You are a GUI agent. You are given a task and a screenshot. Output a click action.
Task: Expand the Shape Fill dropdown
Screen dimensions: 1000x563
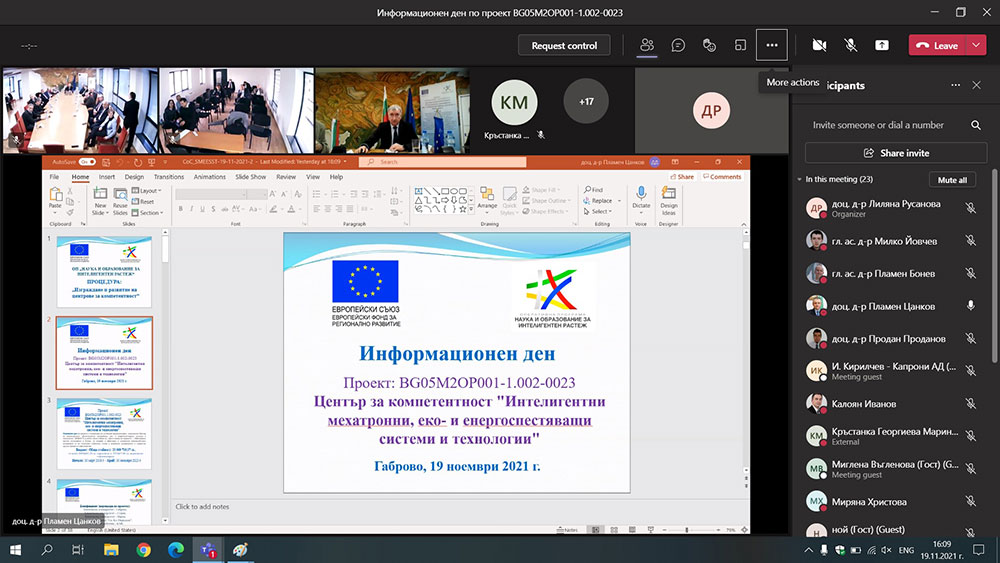click(x=542, y=190)
